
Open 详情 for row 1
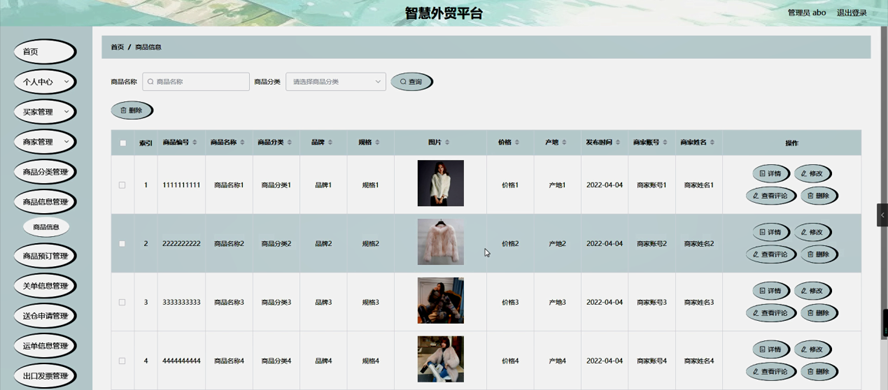(x=770, y=173)
